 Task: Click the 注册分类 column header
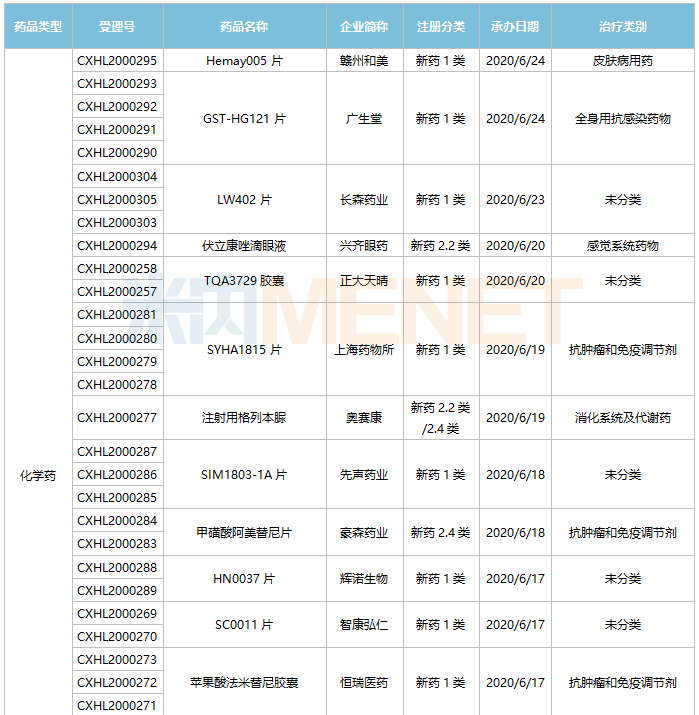pos(441,26)
